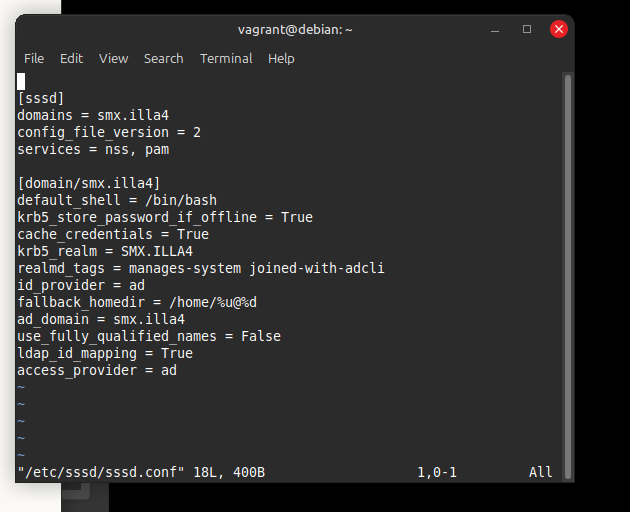Open the Edit menu
This screenshot has width=630, height=512.
[71, 58]
